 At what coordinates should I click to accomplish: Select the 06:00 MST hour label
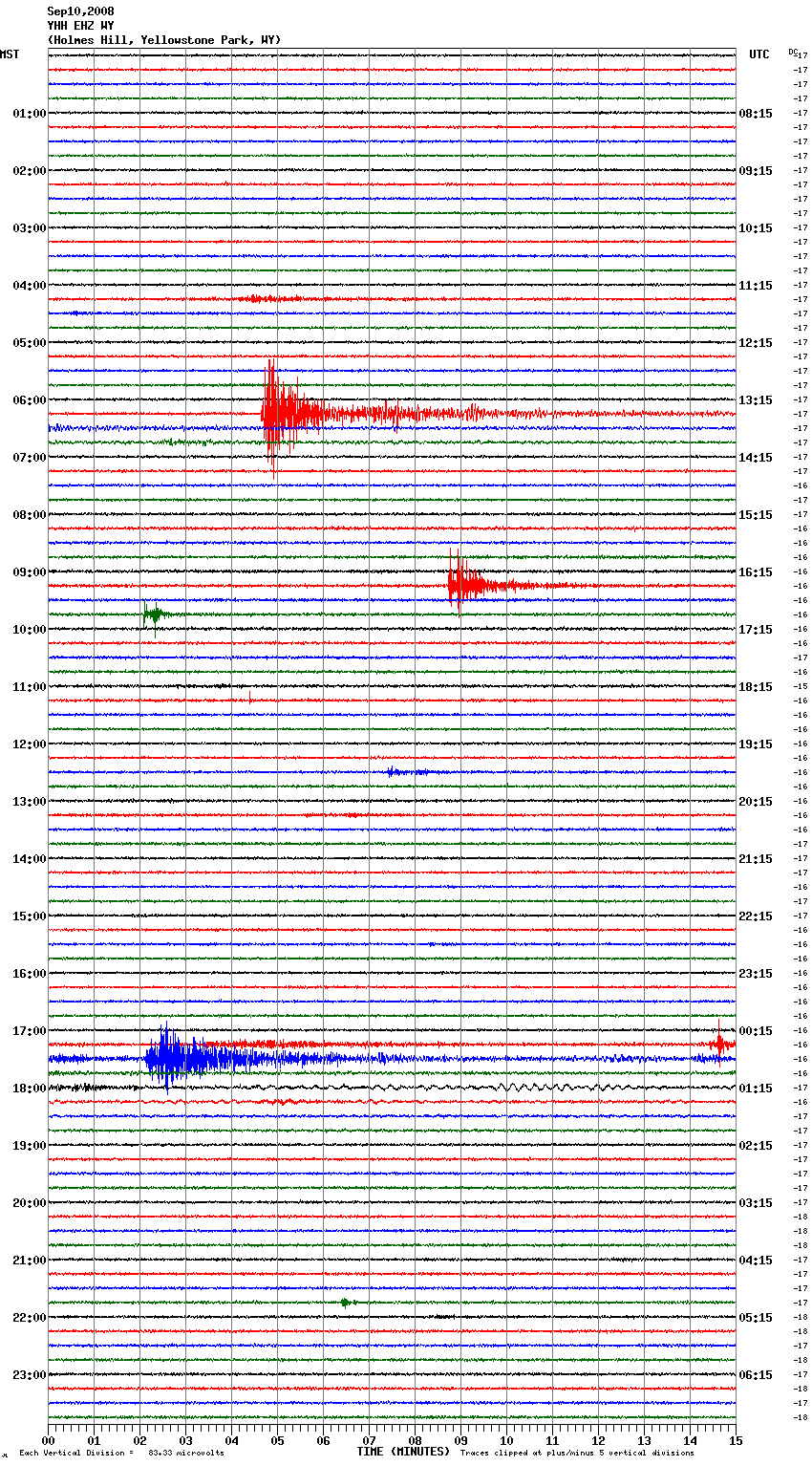tap(29, 400)
